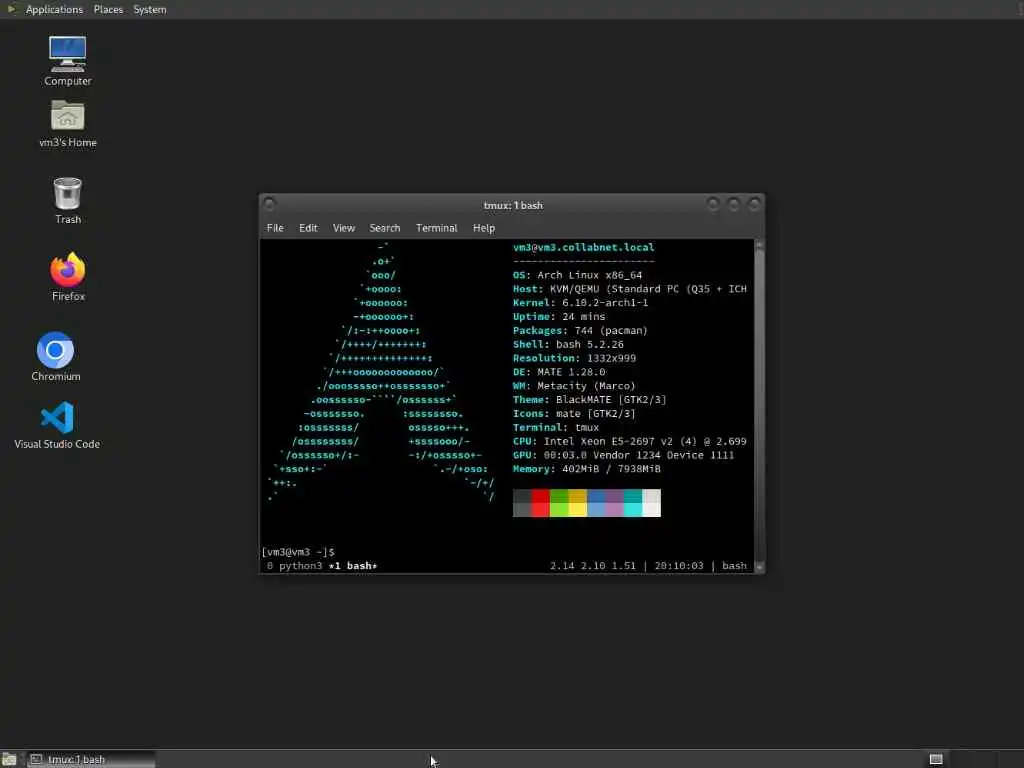Select the vm3's Home folder icon
1024x768 pixels.
(67, 124)
